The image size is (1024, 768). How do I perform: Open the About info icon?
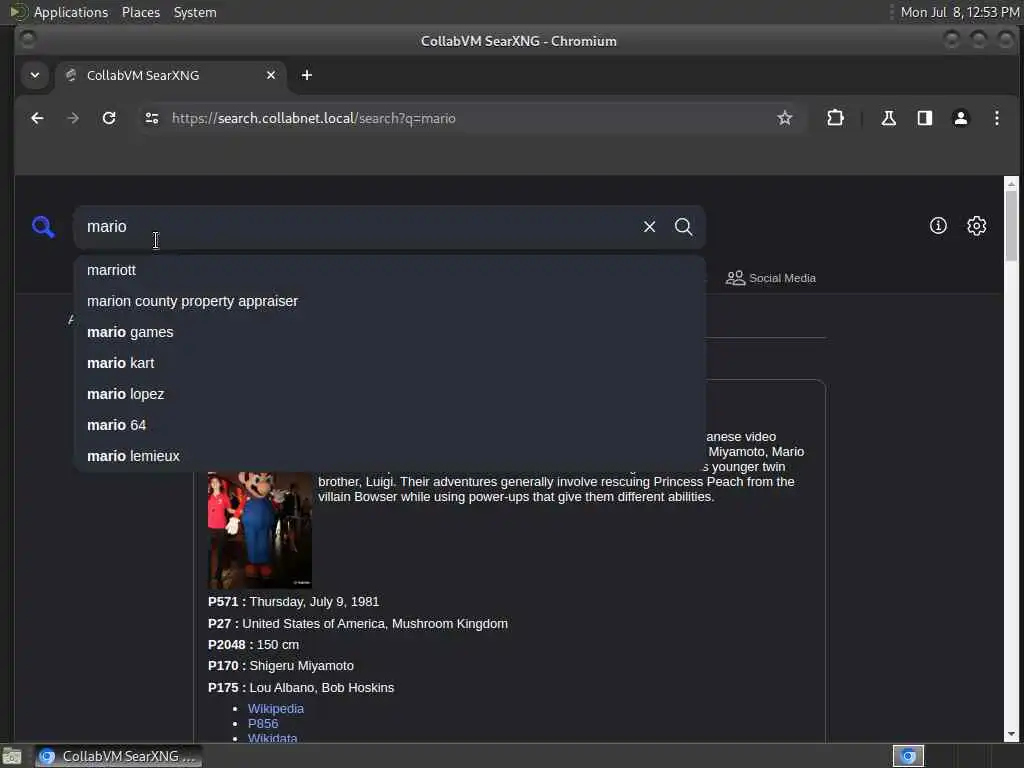click(938, 226)
